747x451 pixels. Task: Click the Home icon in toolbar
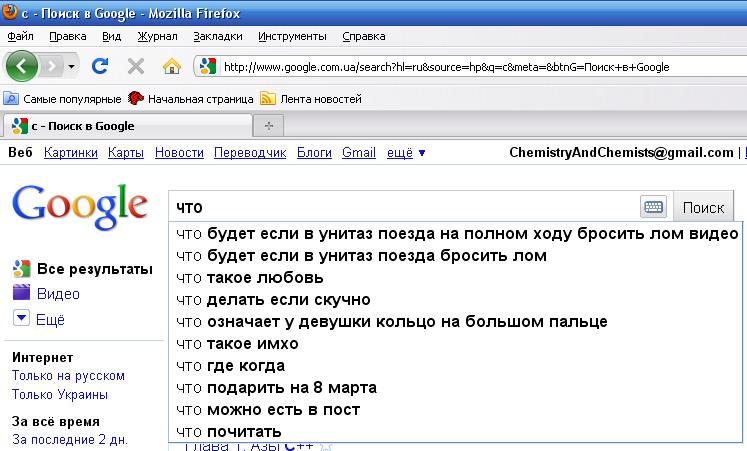(171, 67)
